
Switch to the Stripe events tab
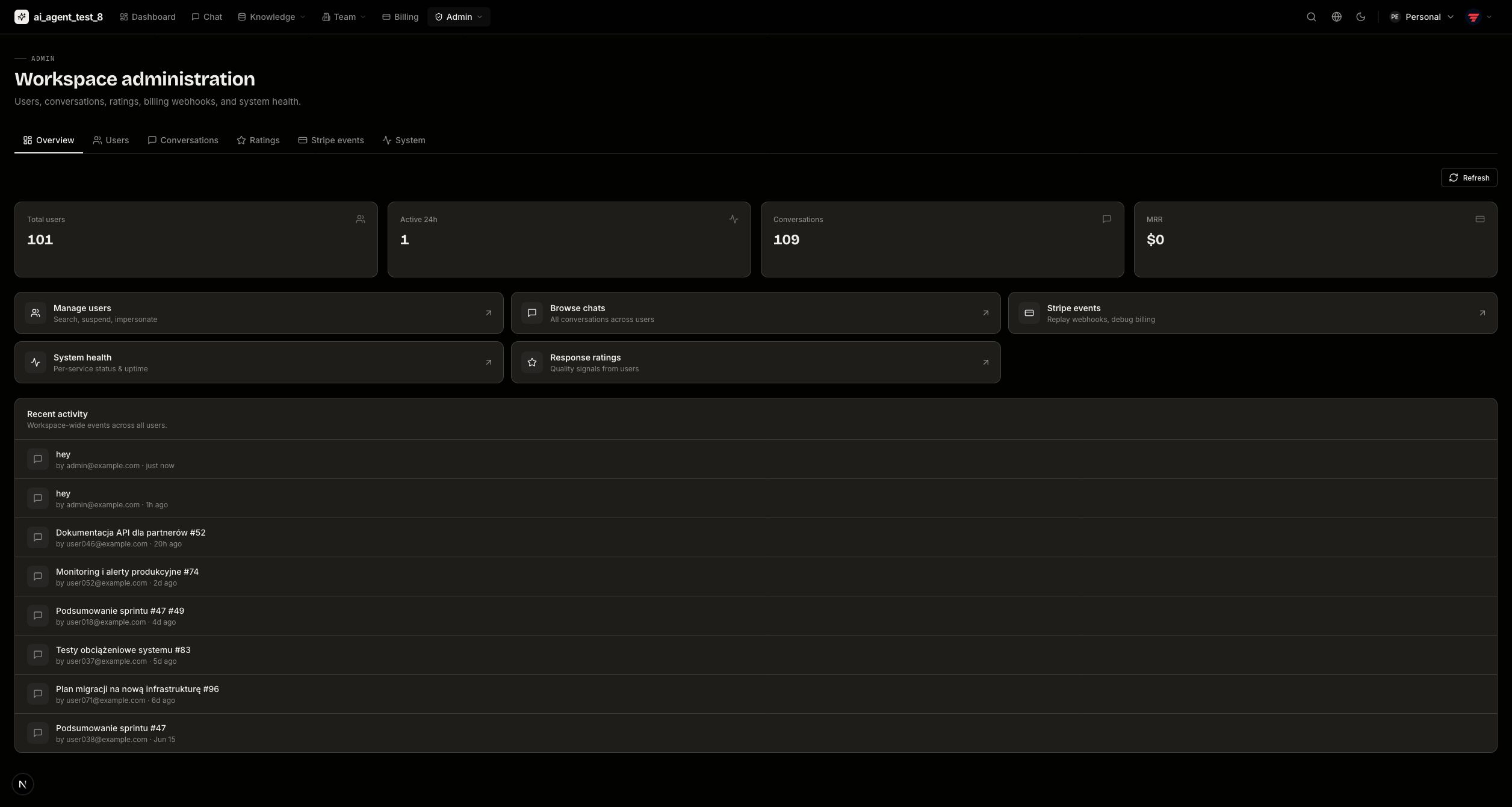(x=331, y=140)
